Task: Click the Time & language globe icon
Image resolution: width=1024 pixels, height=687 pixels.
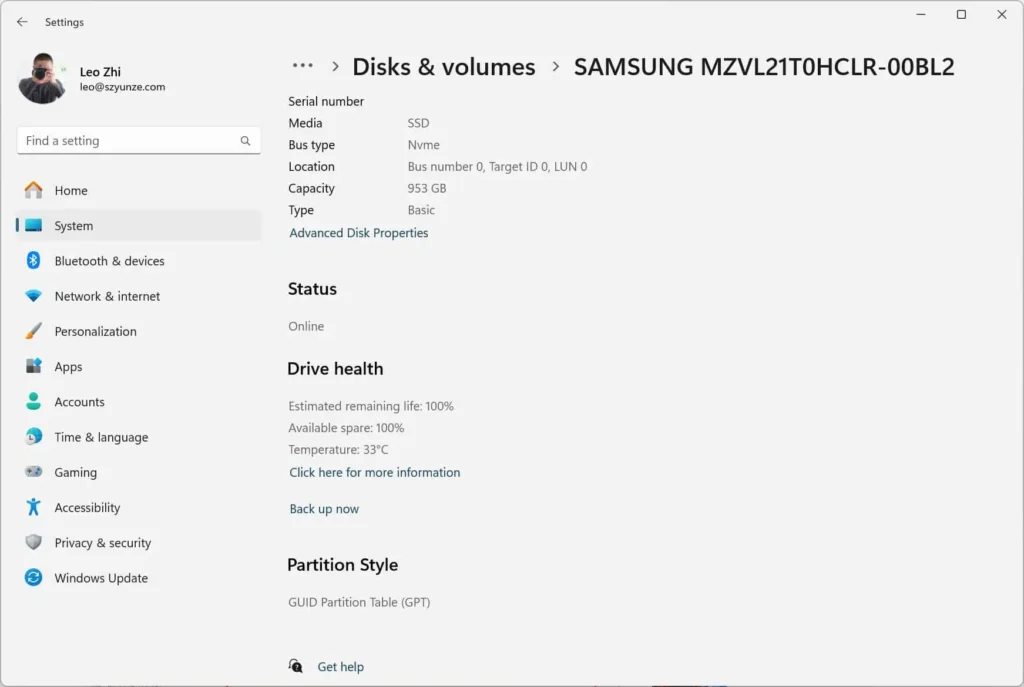Action: (33, 436)
